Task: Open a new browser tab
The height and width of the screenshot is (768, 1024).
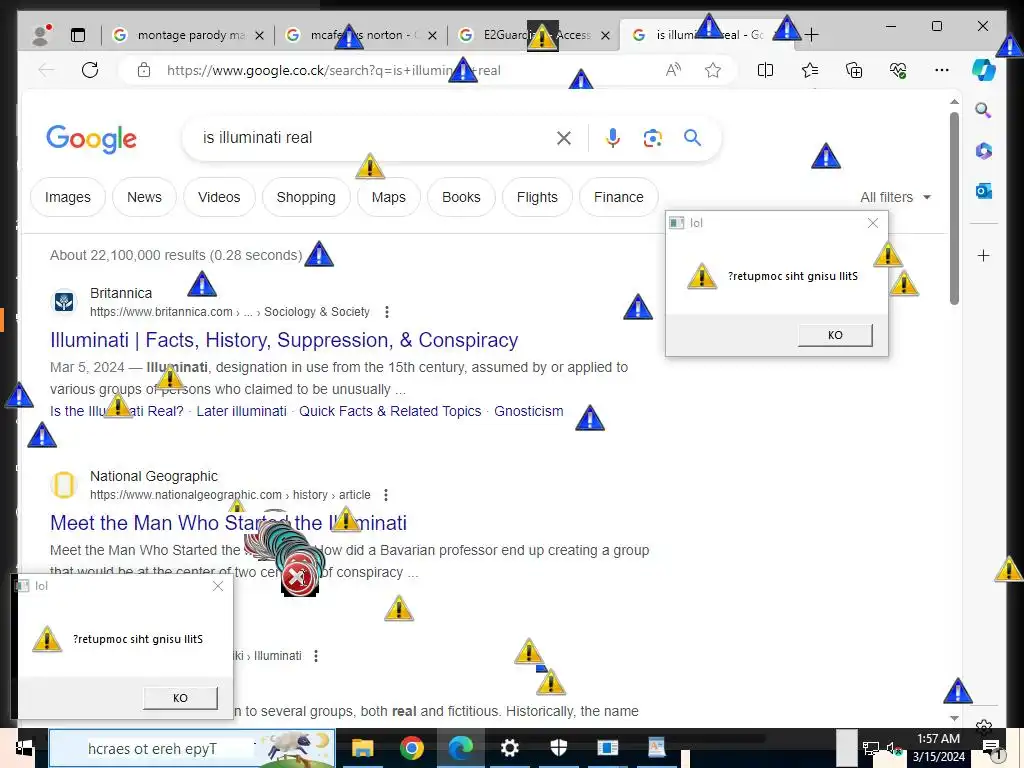Action: click(x=811, y=35)
